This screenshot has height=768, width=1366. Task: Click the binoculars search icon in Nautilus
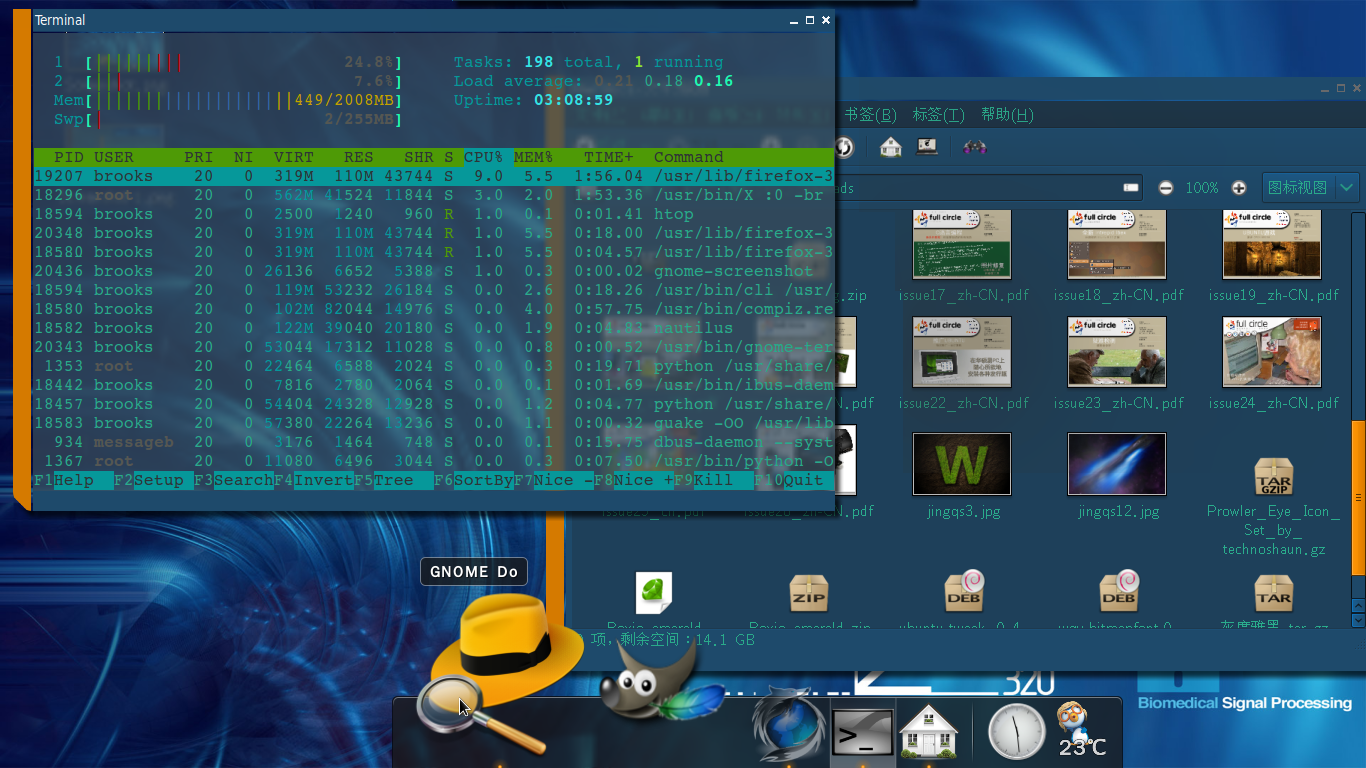coord(975,147)
